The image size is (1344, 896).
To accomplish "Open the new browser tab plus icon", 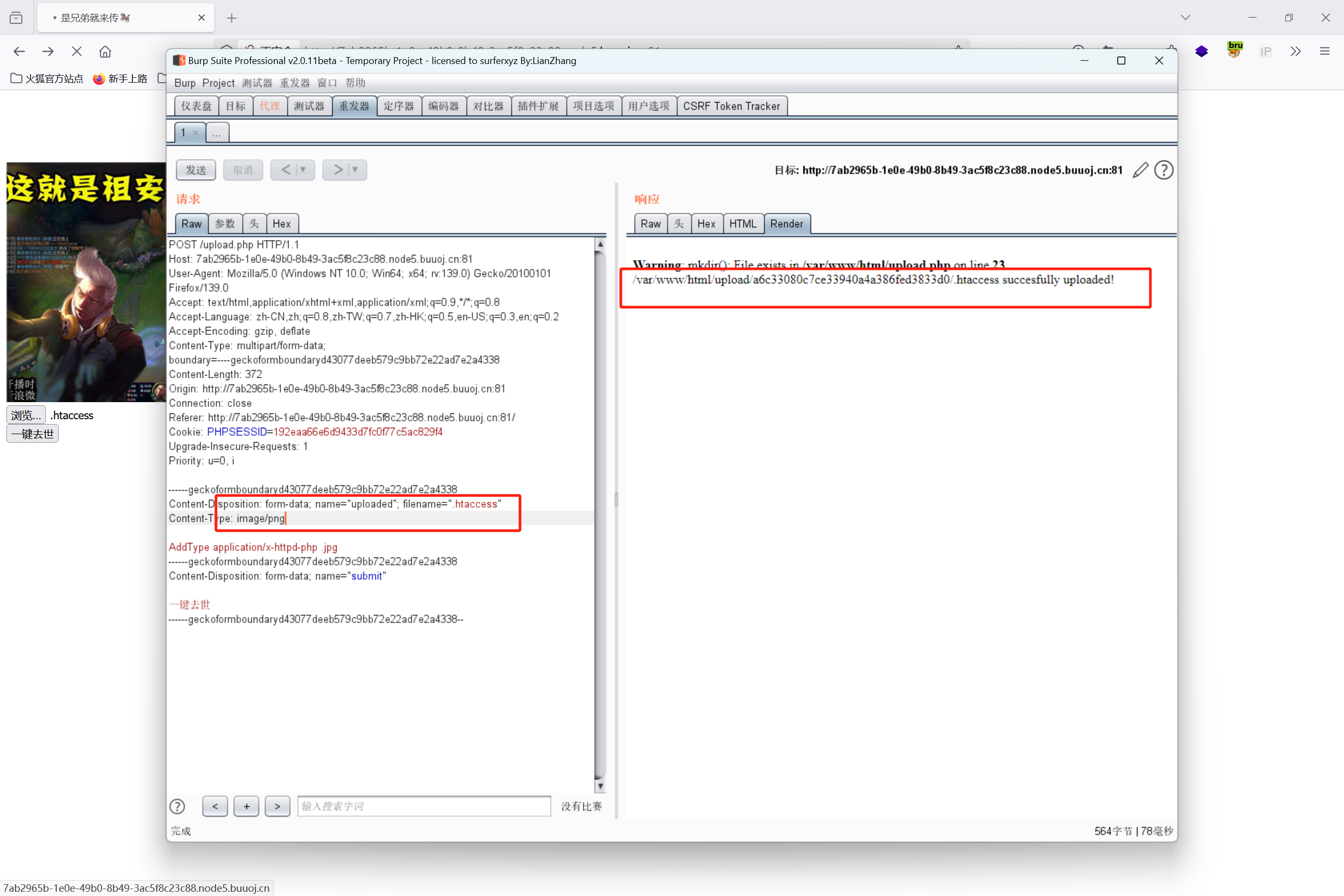I will click(x=231, y=18).
